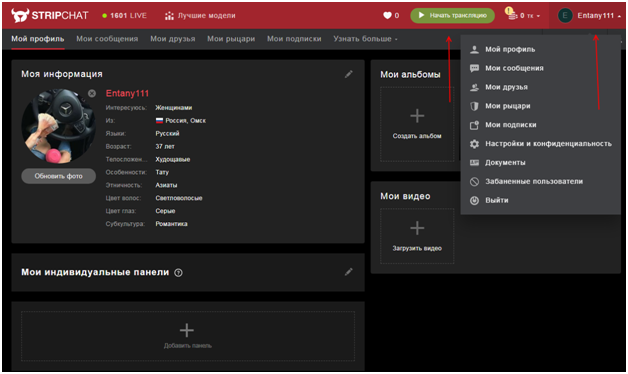Click the Russian flag icon
Screen dimensions: 628x374
pos(159,121)
